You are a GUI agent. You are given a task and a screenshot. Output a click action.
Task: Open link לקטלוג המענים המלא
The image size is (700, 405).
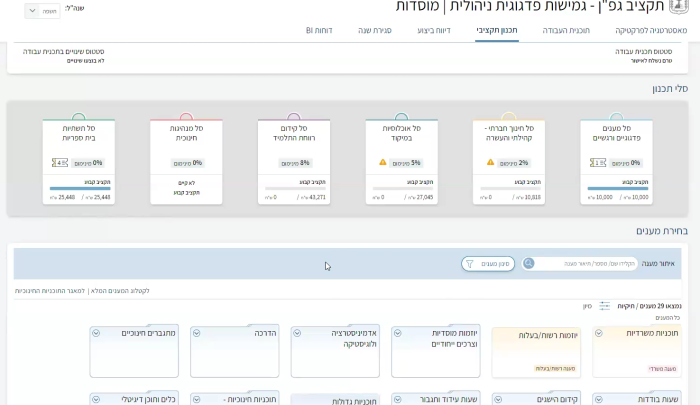coord(120,291)
